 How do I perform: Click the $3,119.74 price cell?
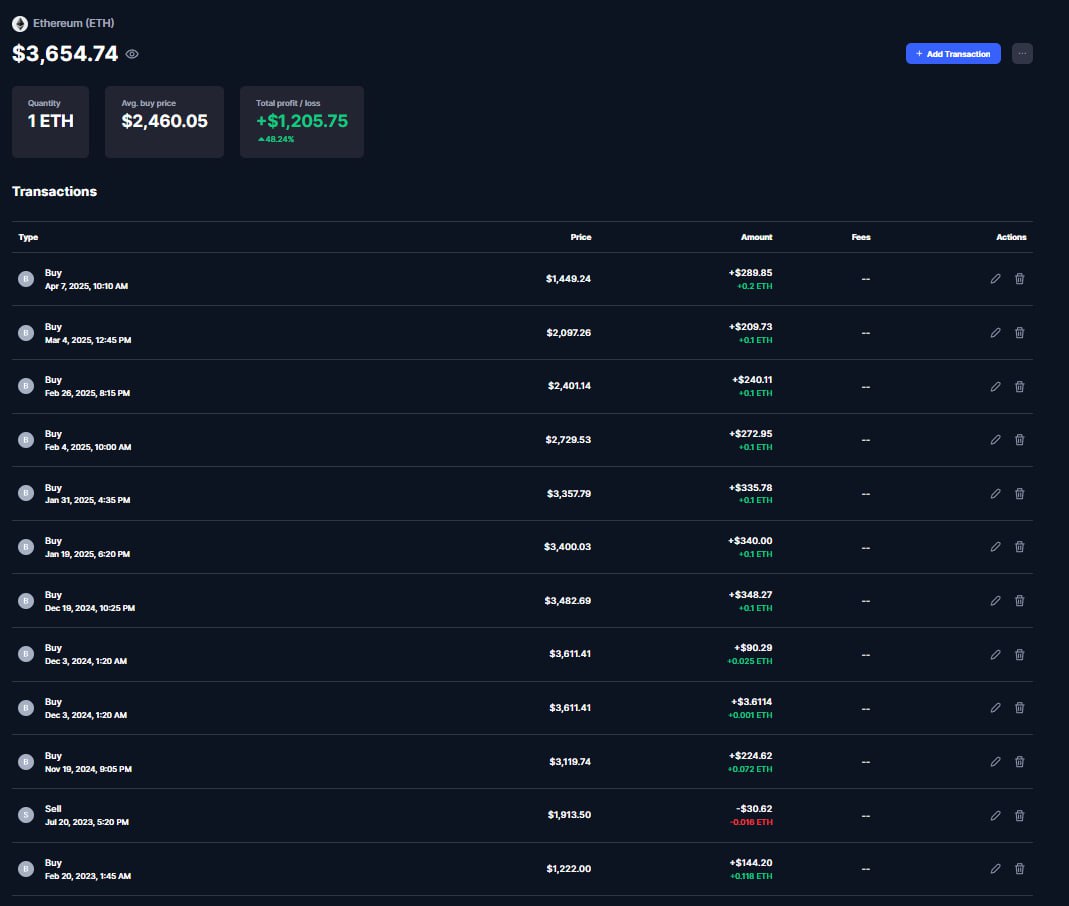[x=570, y=761]
